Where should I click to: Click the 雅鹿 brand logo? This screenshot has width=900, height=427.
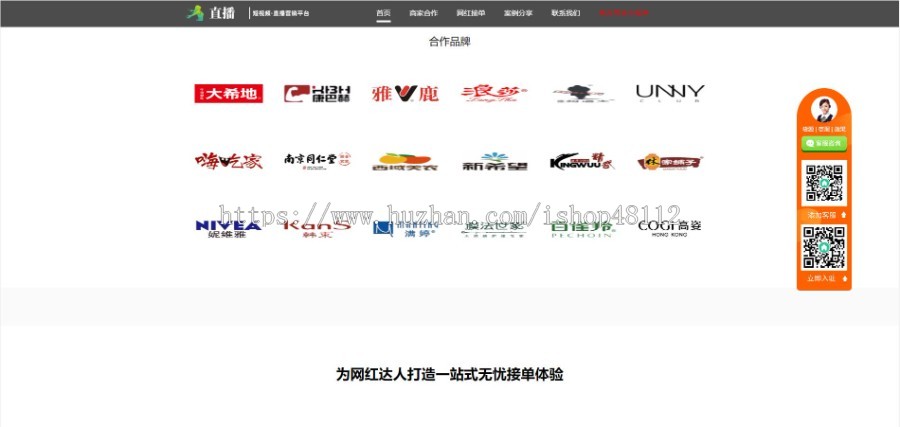pos(405,94)
